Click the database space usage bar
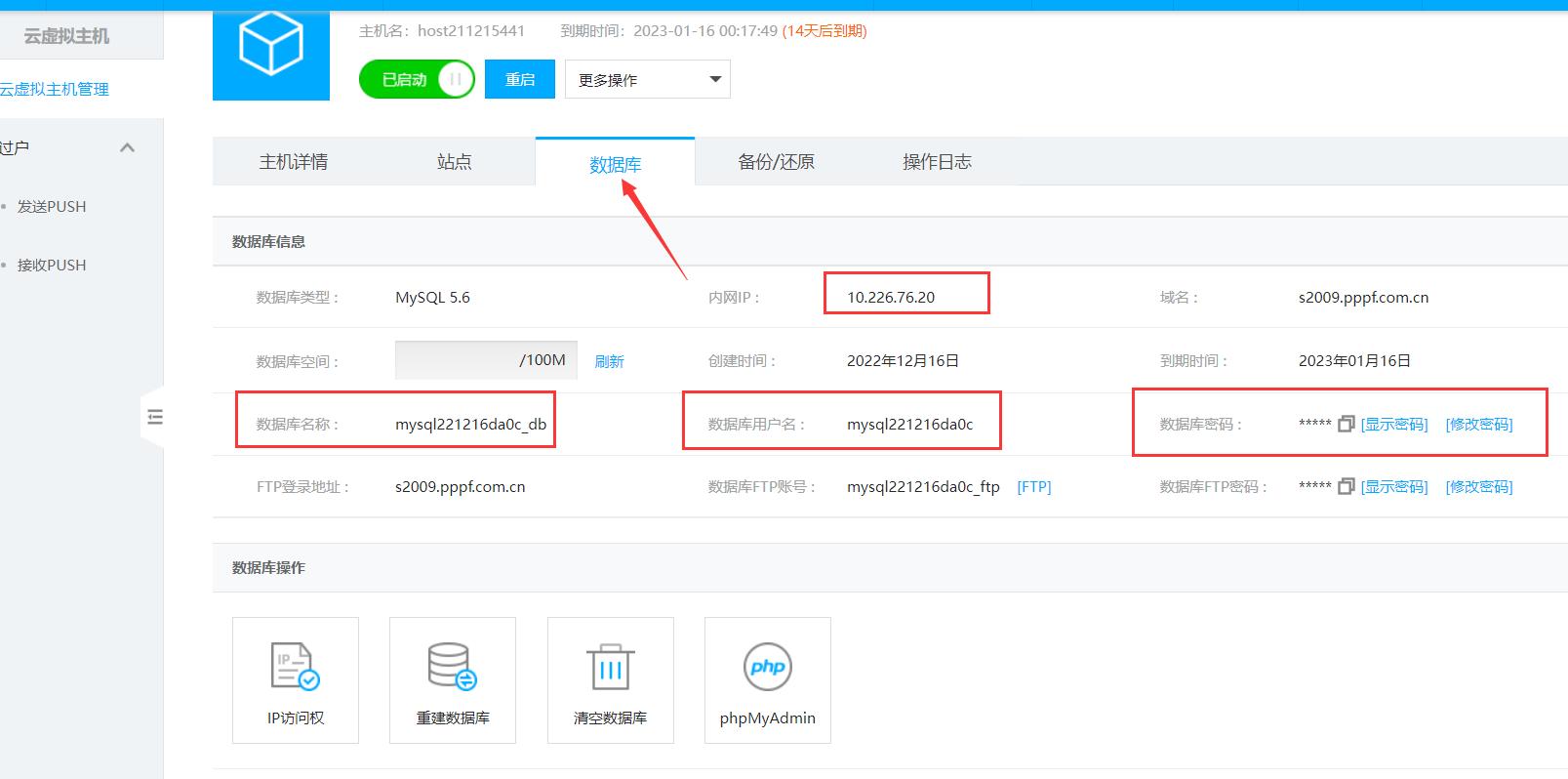The image size is (1568, 779). [x=485, y=360]
